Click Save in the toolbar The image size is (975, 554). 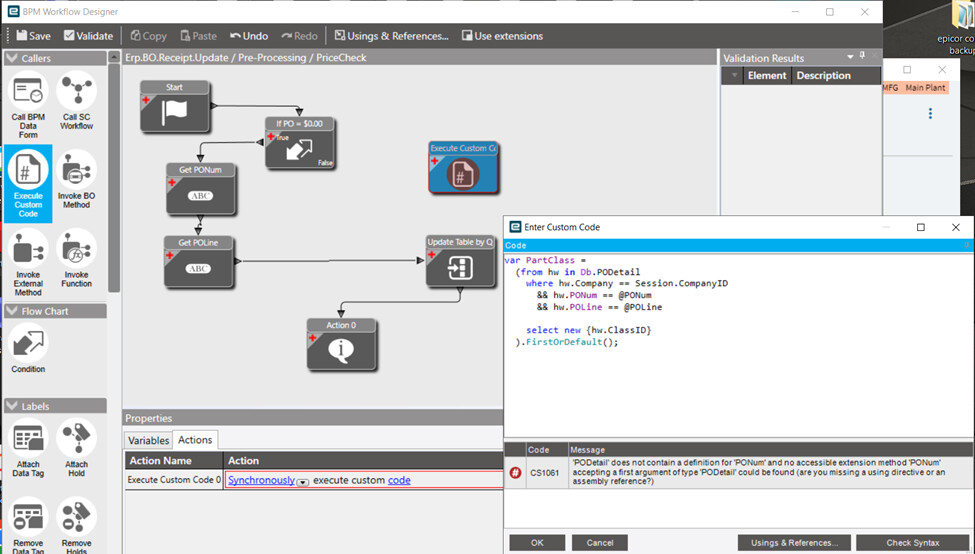point(34,36)
